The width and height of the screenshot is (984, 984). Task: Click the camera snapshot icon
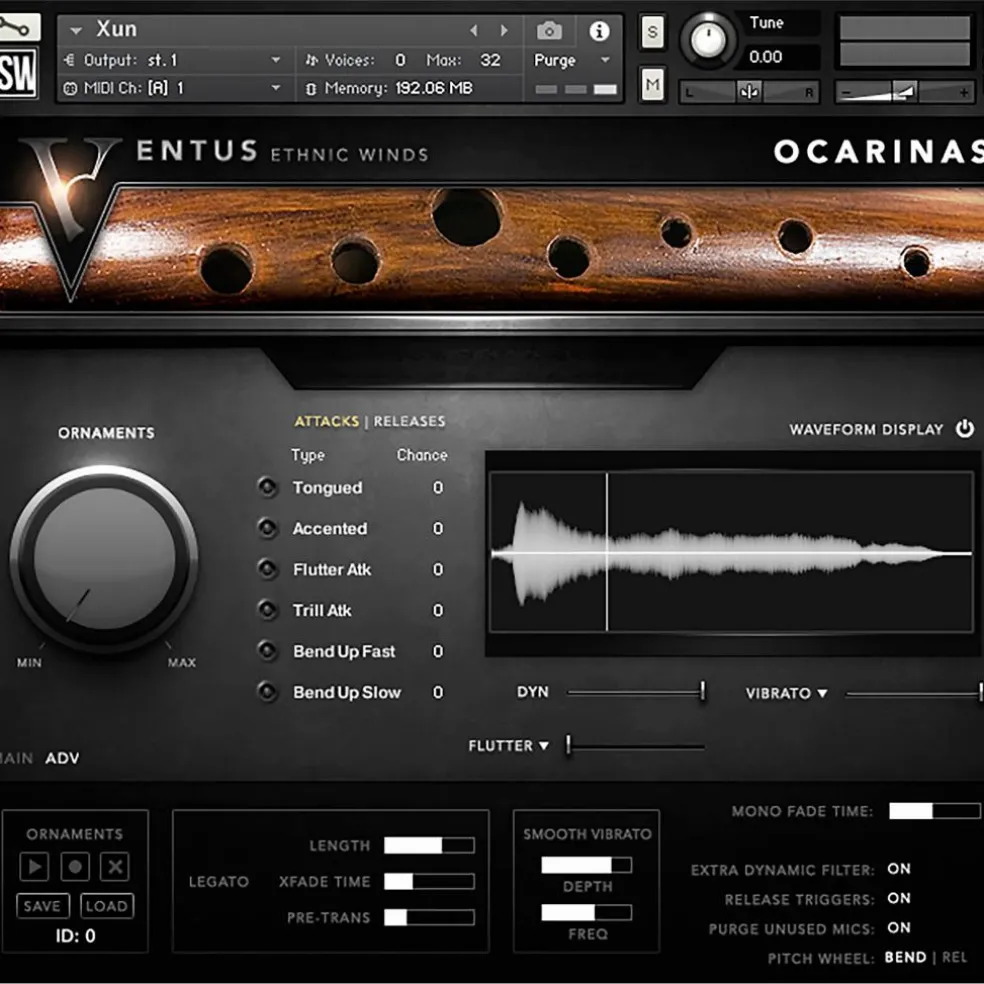pyautogui.click(x=549, y=30)
